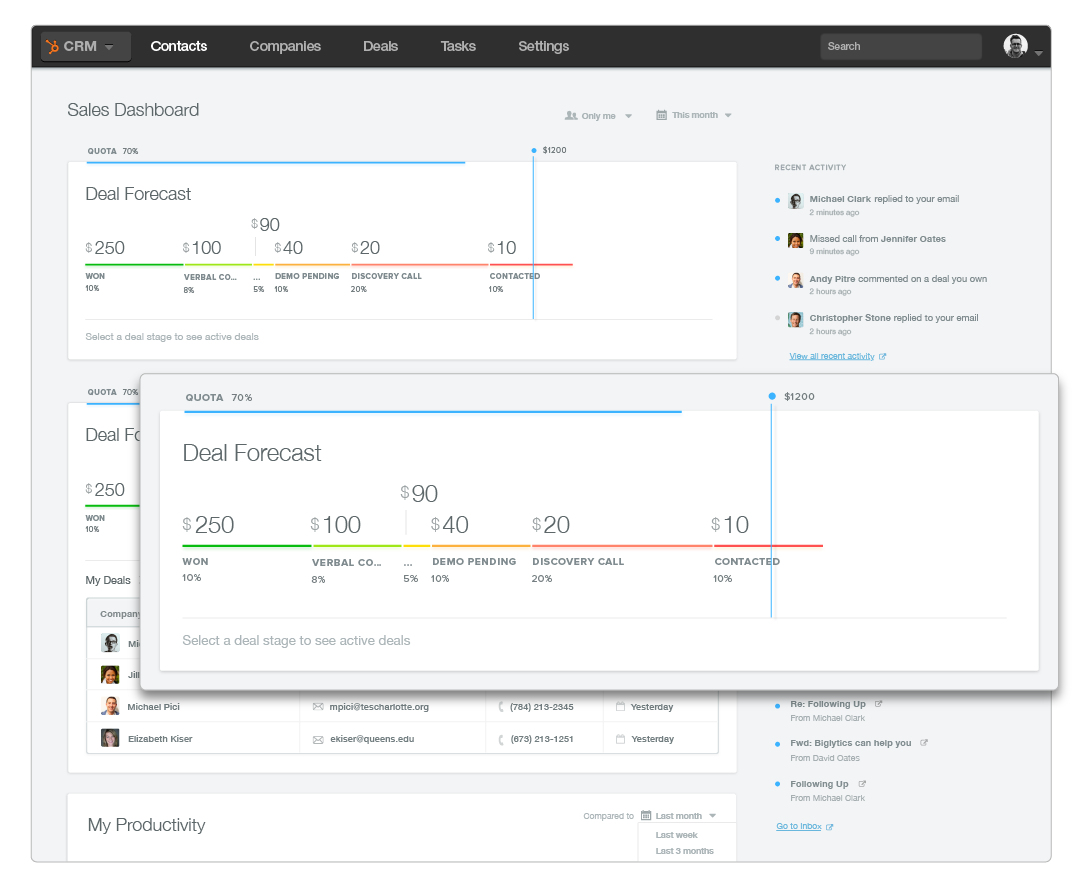Click the calendar icon in Elizabeth Kiser's row
Image resolution: width=1081 pixels, height=887 pixels.
620,739
